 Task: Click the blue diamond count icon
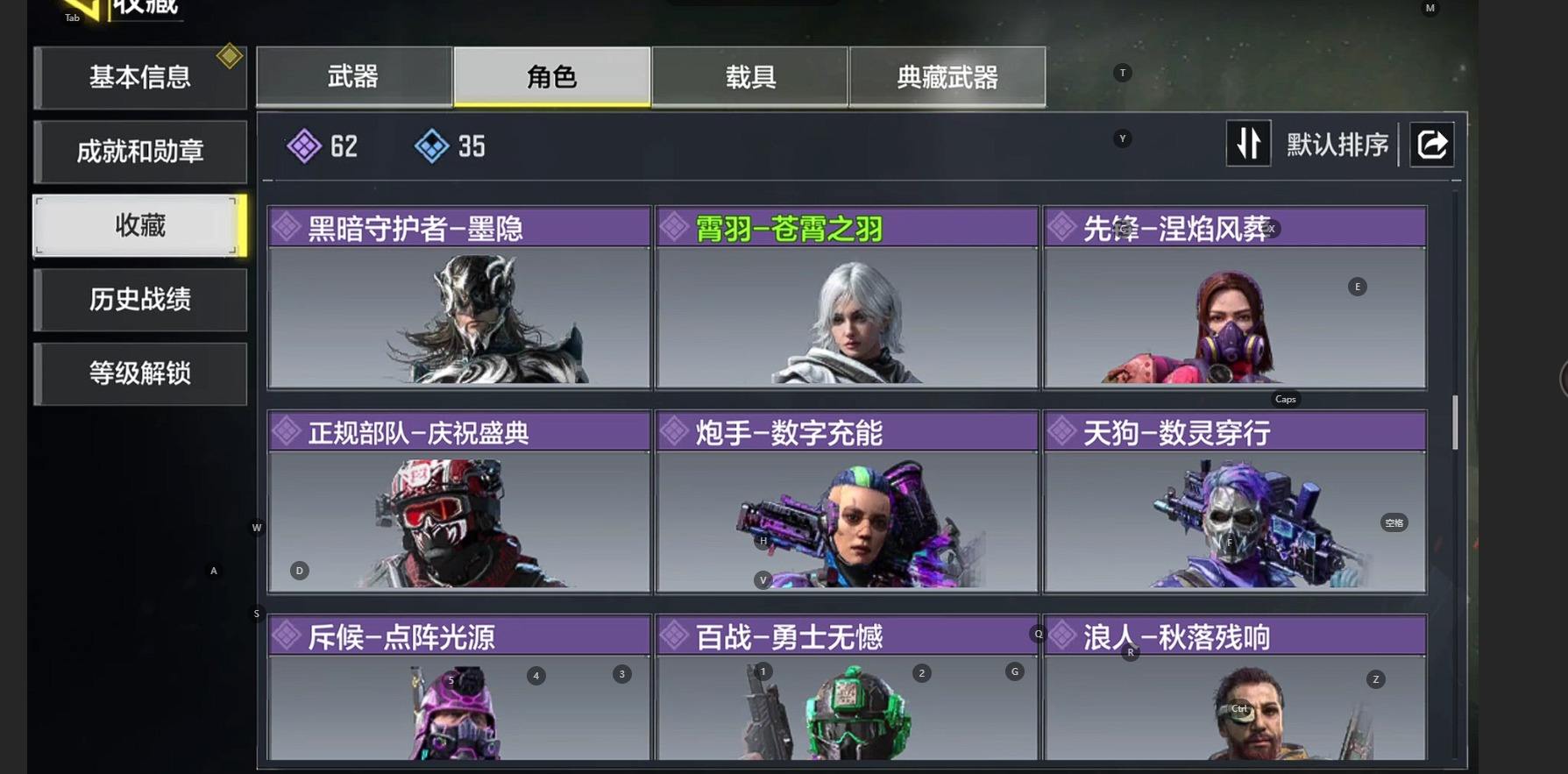(431, 146)
